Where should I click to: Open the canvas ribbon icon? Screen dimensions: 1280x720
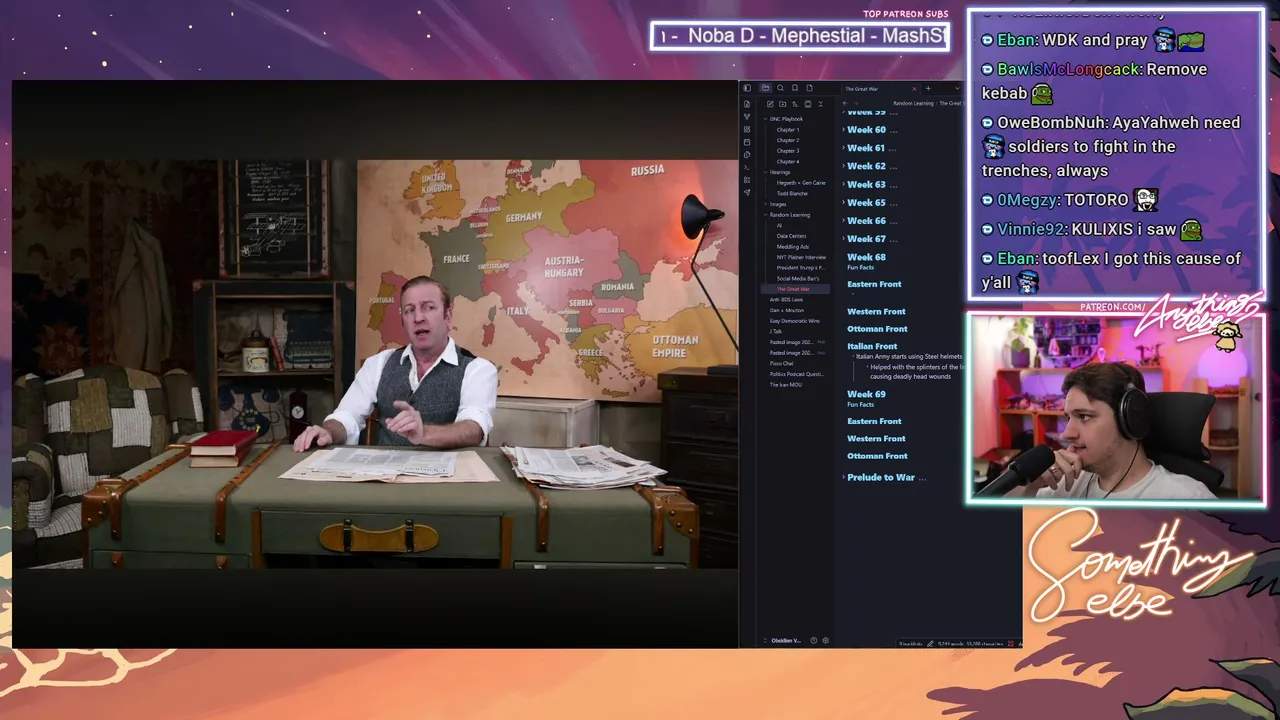[x=746, y=130]
